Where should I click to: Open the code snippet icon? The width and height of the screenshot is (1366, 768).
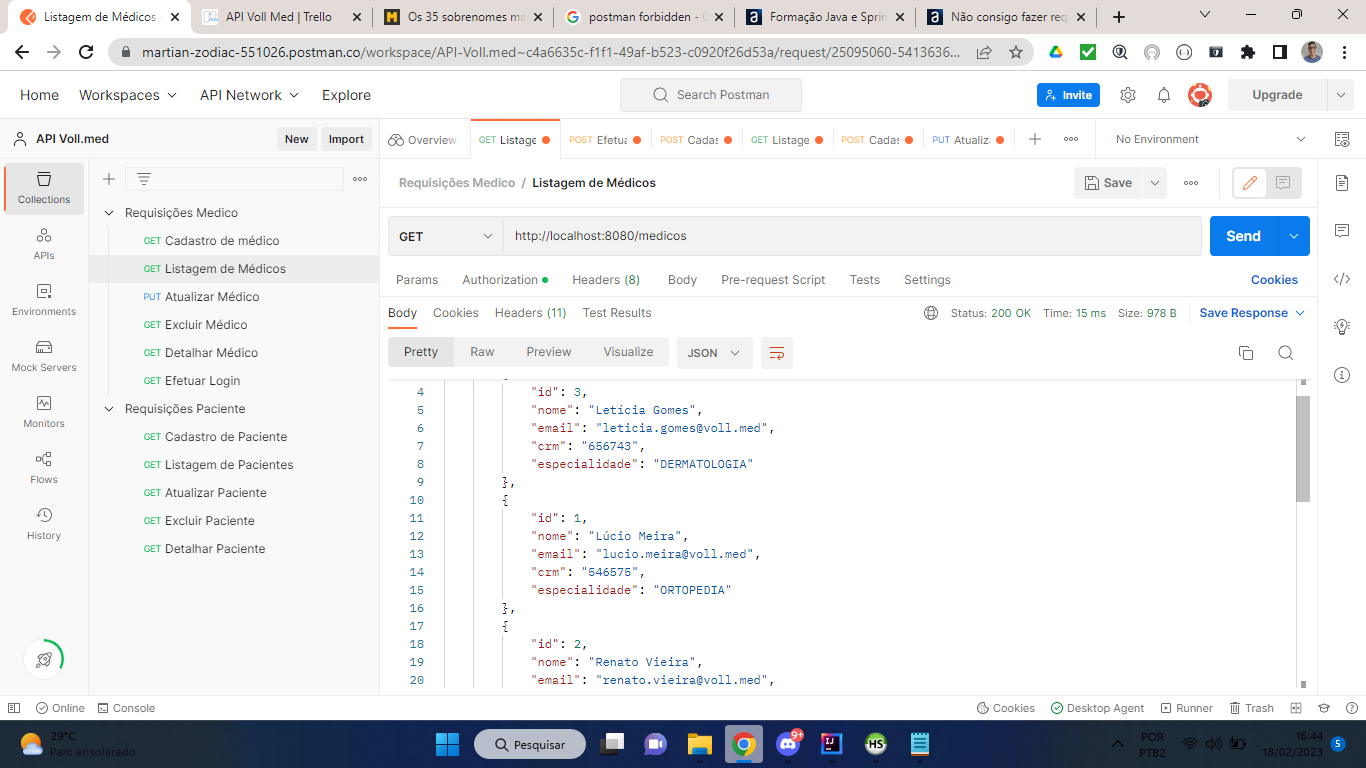(1342, 279)
